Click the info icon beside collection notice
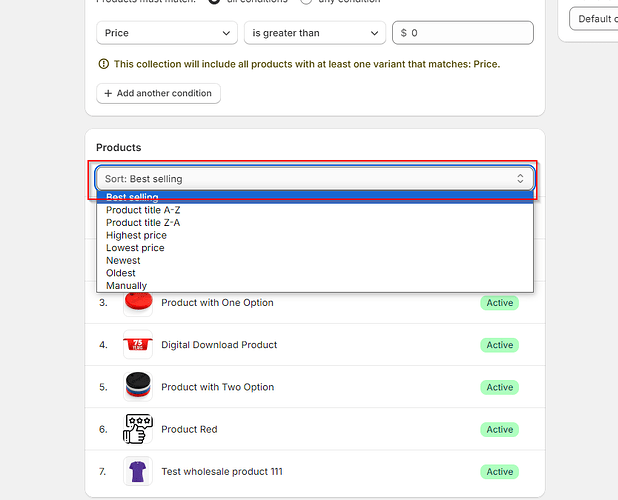Image resolution: width=618 pixels, height=500 pixels. pyautogui.click(x=103, y=64)
